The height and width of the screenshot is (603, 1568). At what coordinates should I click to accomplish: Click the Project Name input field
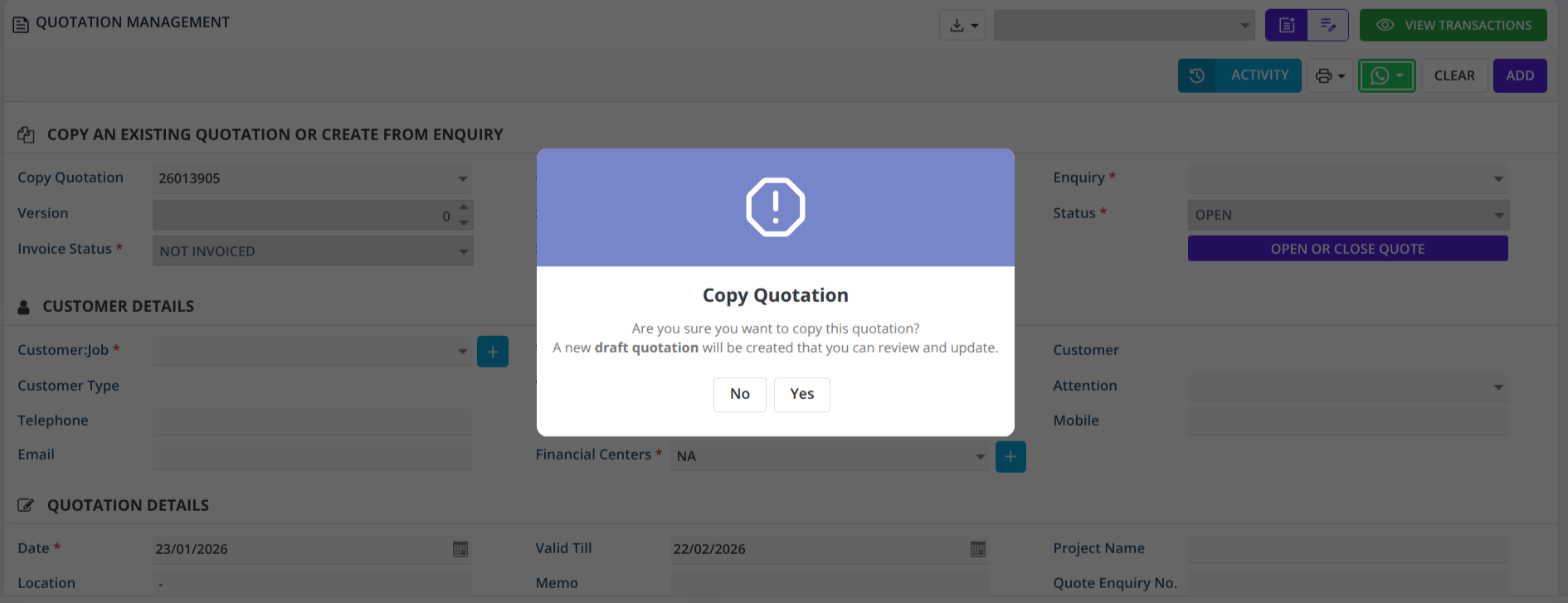1347,549
